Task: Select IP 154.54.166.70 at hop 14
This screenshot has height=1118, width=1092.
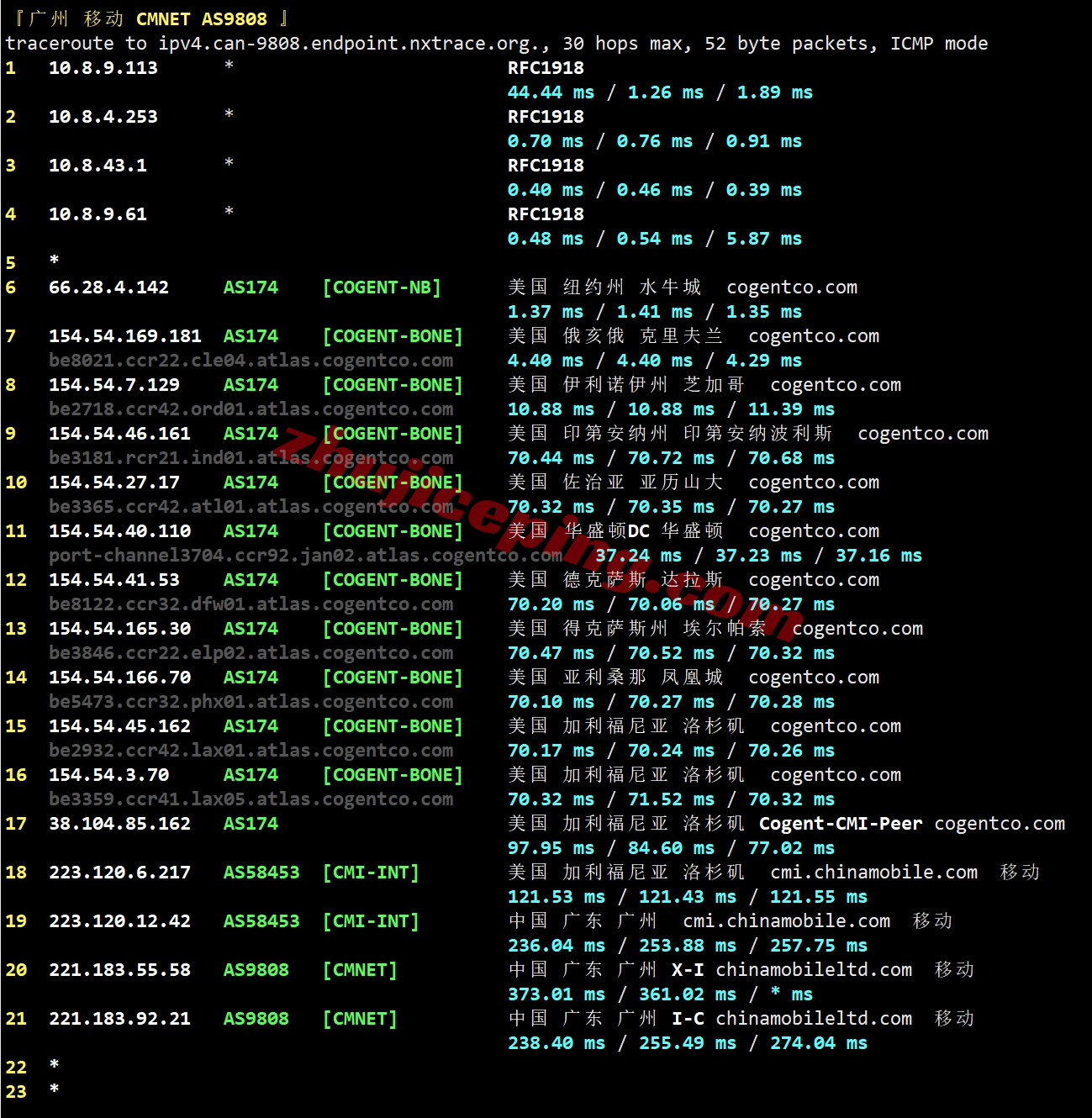Action: 119,678
